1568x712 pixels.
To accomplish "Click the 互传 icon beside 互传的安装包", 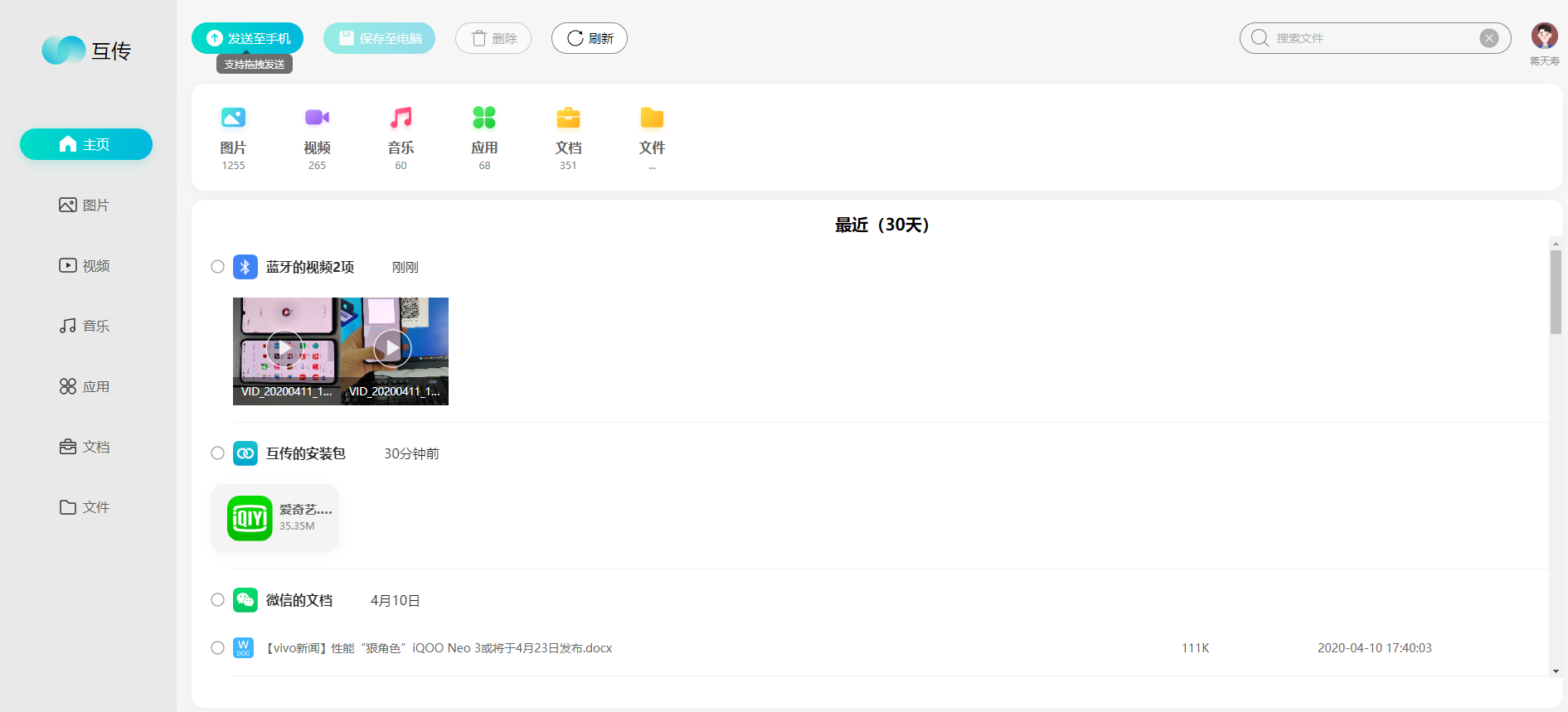I will (245, 453).
